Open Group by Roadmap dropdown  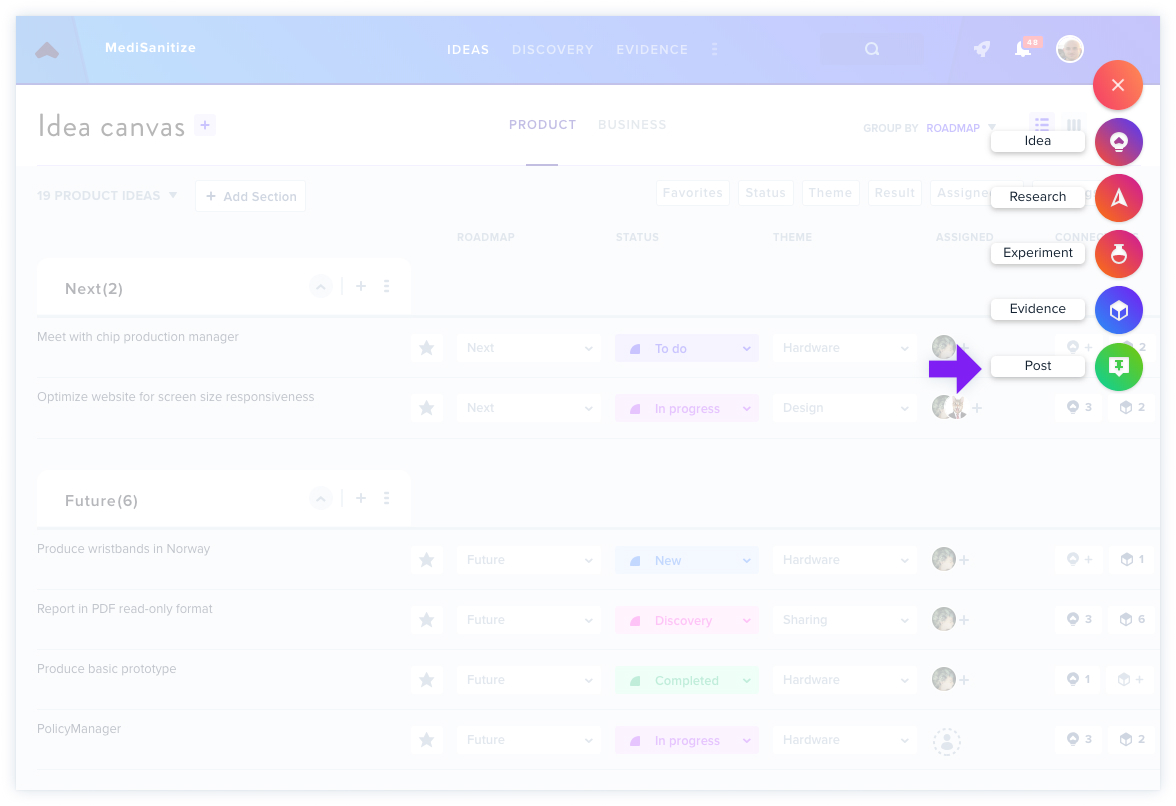(960, 128)
